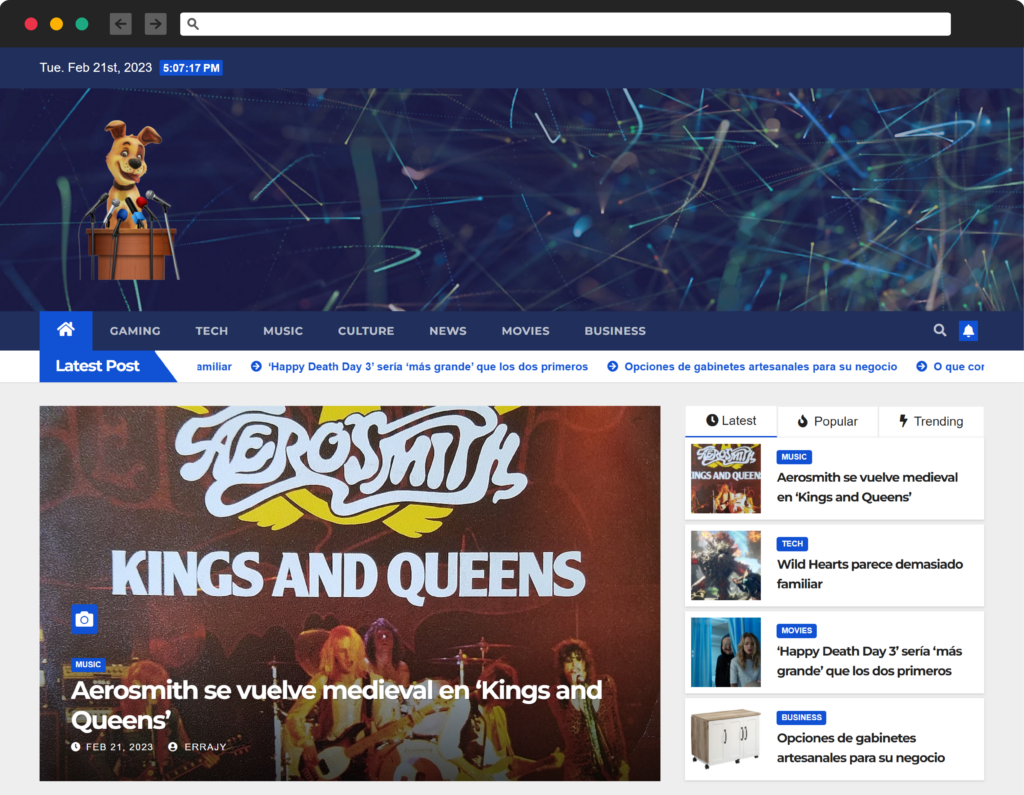Open sidebar article 'Happy Death Day 3'
1024x795 pixels.
(869, 661)
